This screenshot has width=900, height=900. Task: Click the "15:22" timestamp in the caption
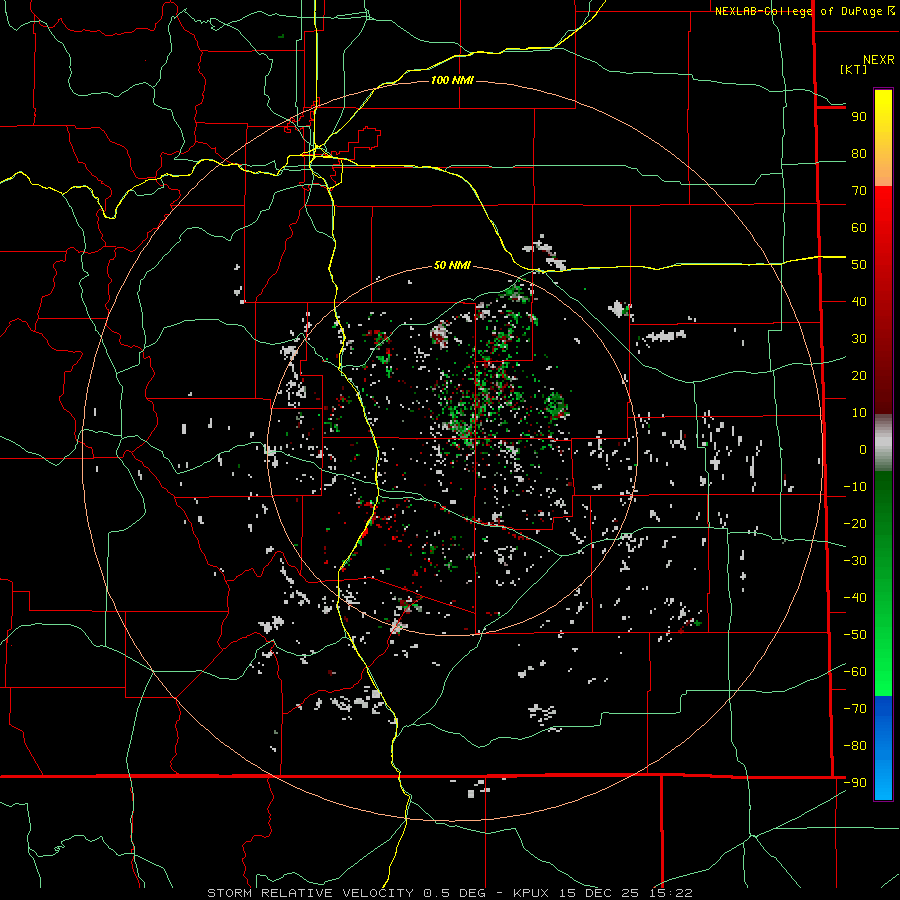coord(670,893)
